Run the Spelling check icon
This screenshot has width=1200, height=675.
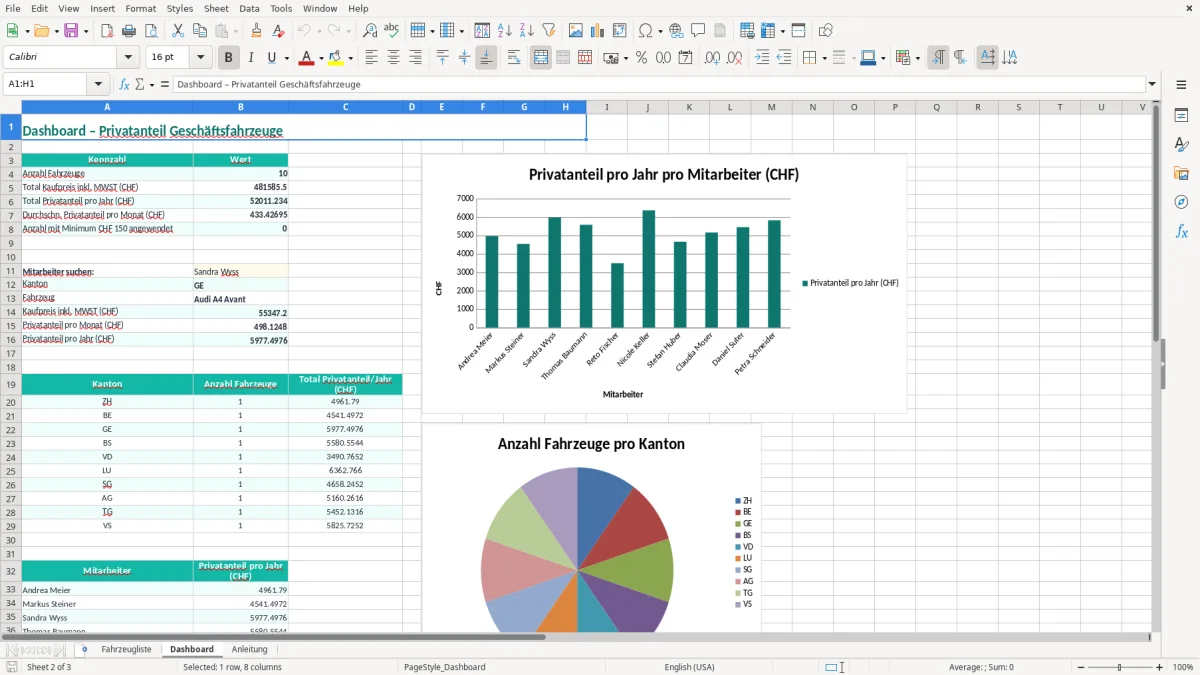pyautogui.click(x=392, y=31)
